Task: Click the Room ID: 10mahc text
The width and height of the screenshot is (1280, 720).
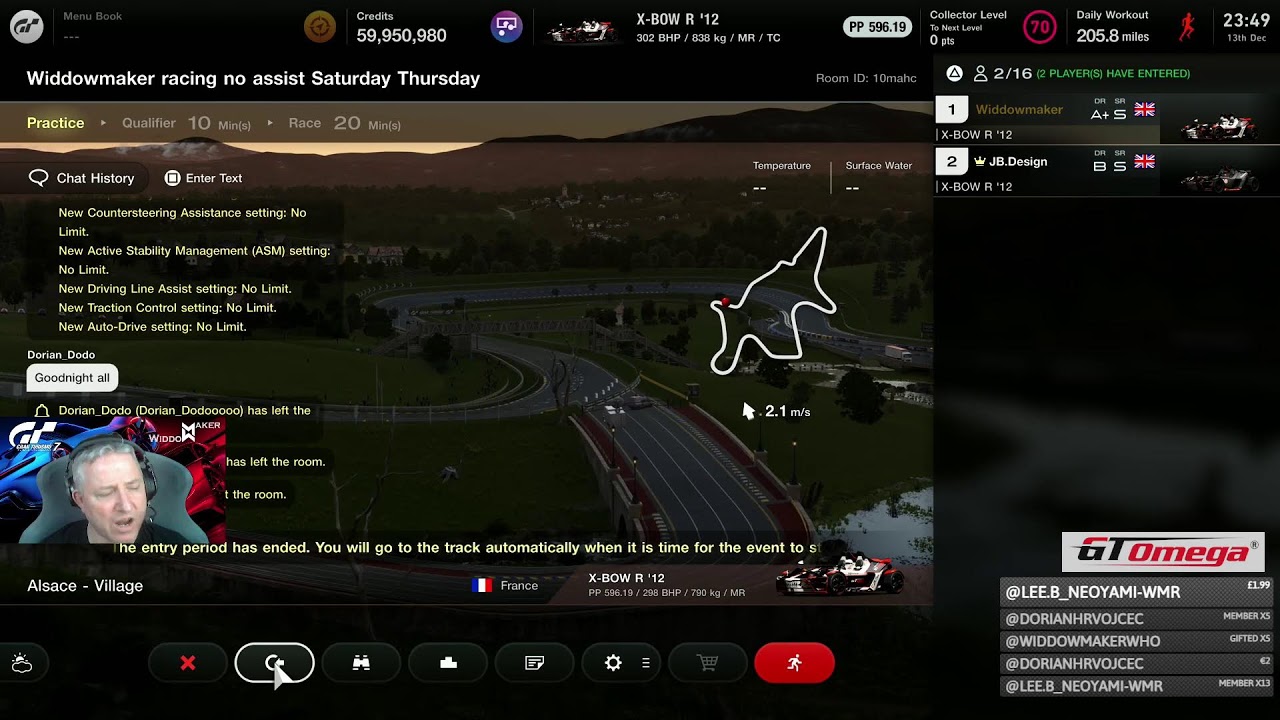Action: 866,78
